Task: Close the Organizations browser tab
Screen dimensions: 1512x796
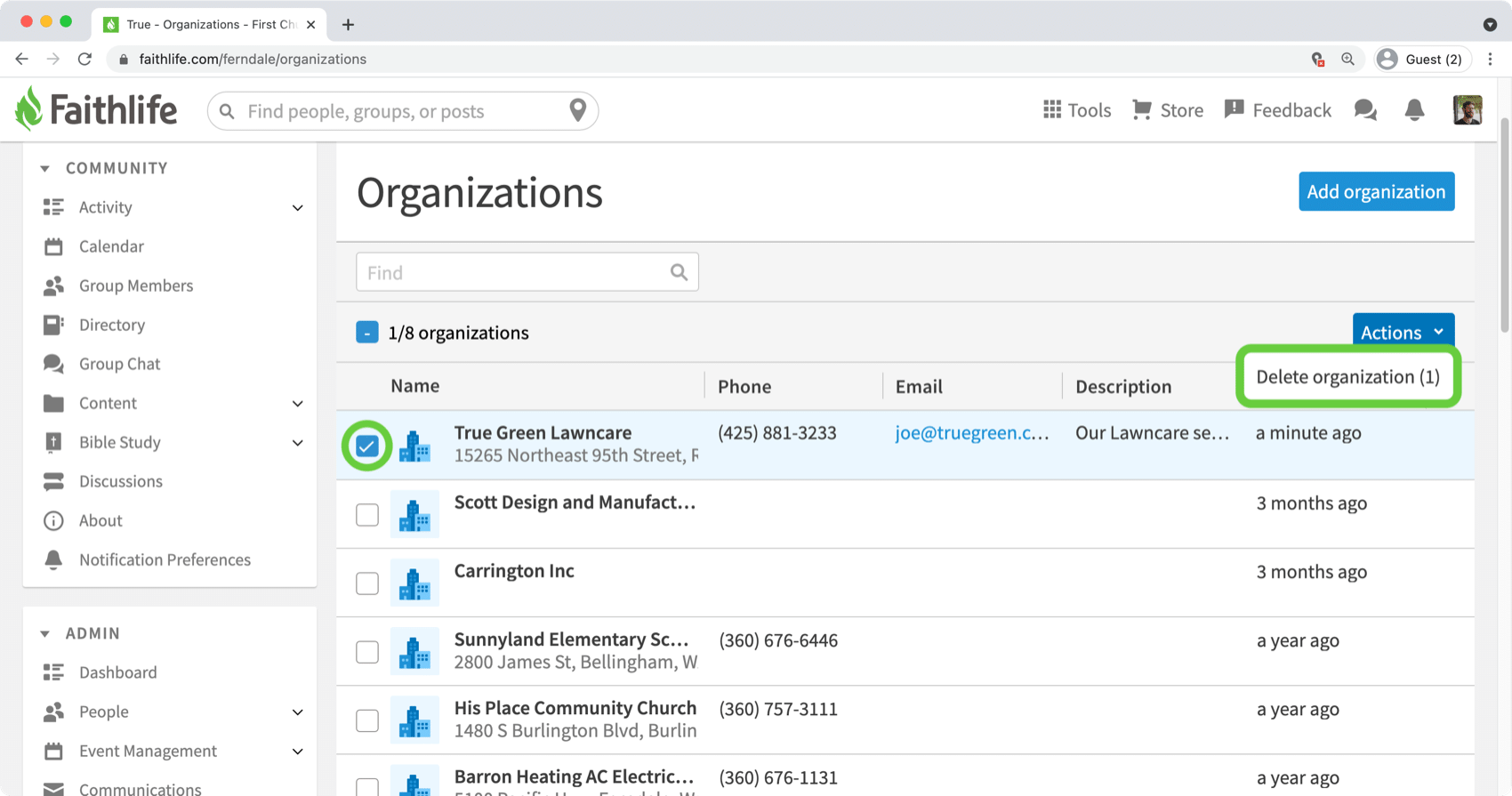Action: pos(310,24)
